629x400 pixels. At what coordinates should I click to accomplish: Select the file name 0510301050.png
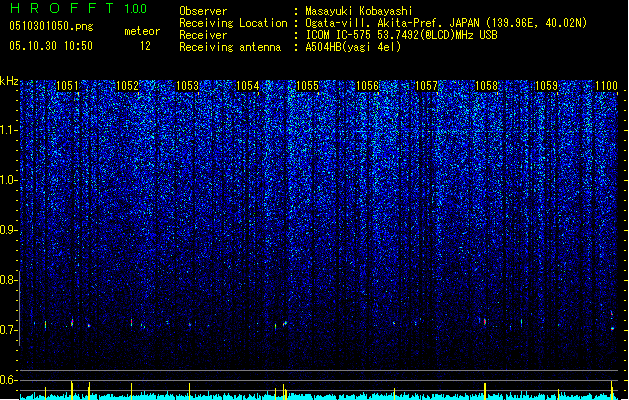[51, 26]
